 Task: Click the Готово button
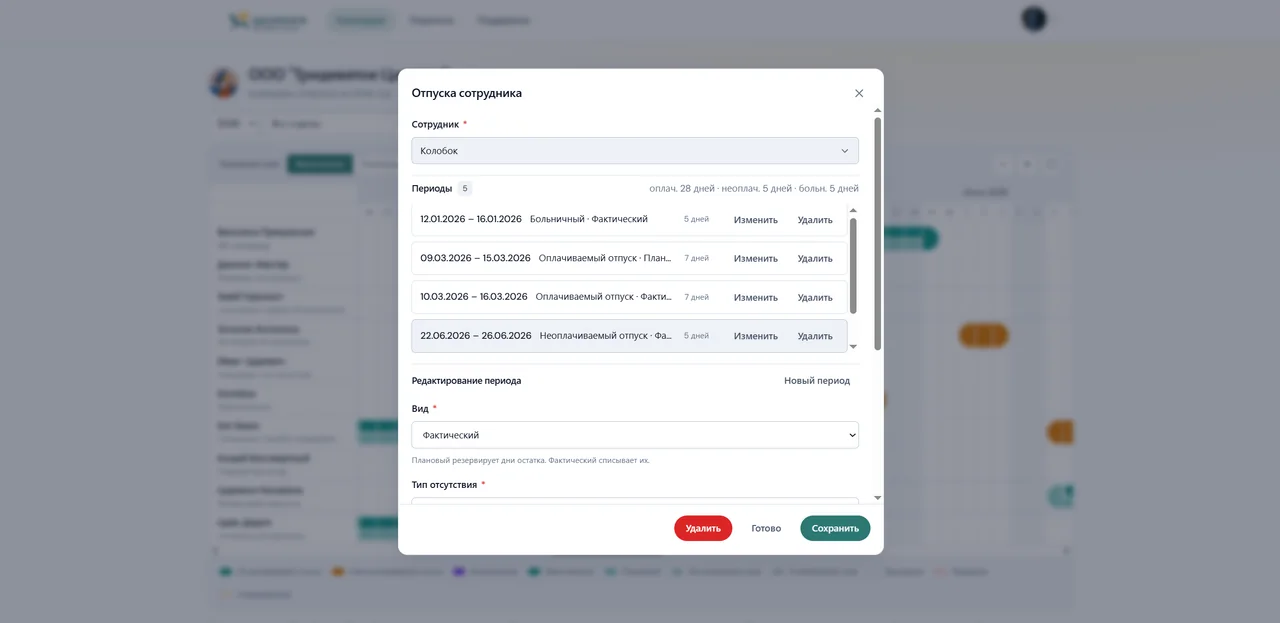(766, 528)
